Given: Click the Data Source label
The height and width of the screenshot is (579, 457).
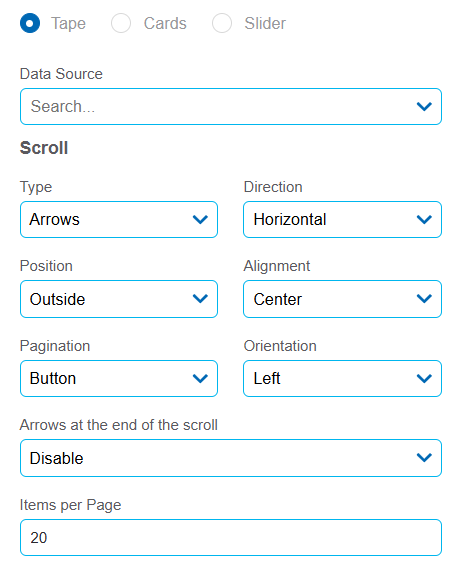Looking at the screenshot, I should (x=61, y=74).
